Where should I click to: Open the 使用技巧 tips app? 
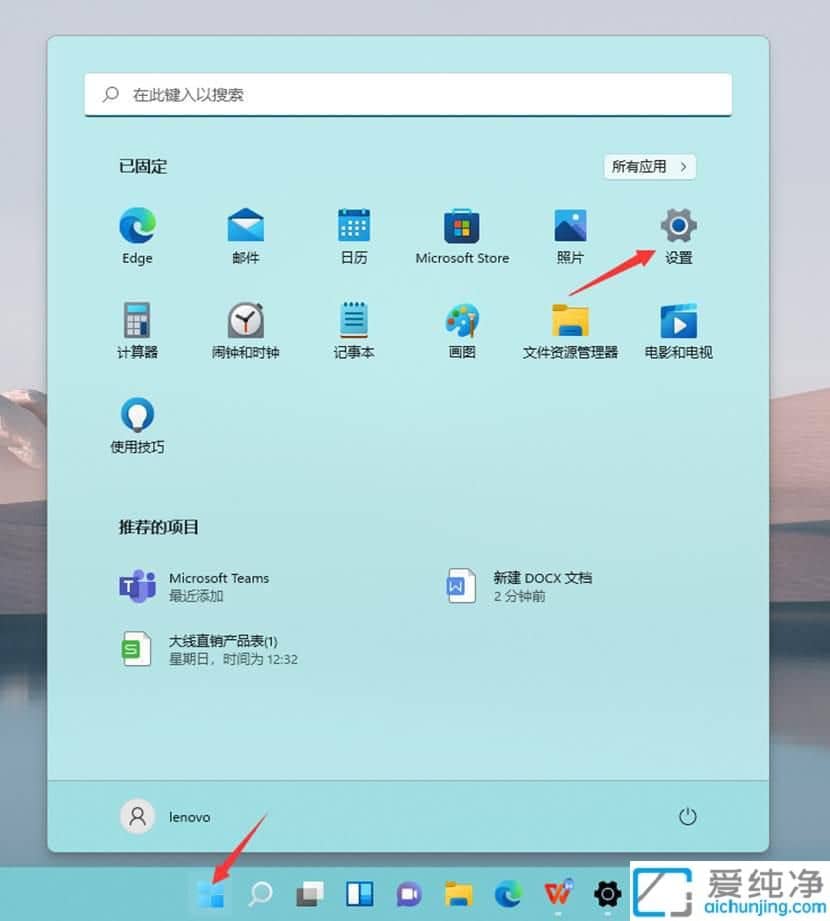tap(137, 425)
